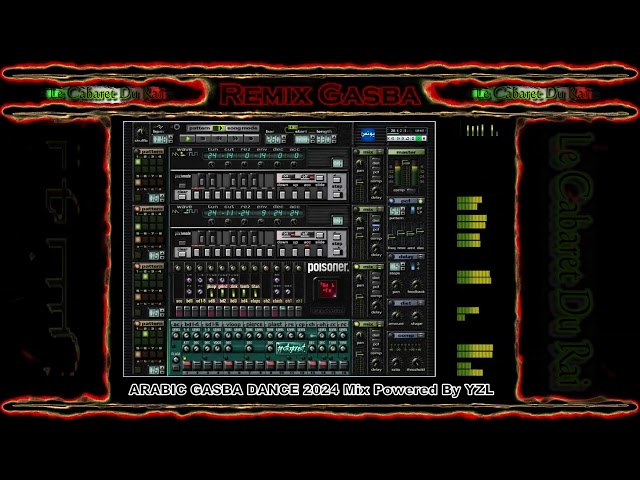Decrease the delay steps value
This screenshot has width=640, height=480.
(x=403, y=269)
